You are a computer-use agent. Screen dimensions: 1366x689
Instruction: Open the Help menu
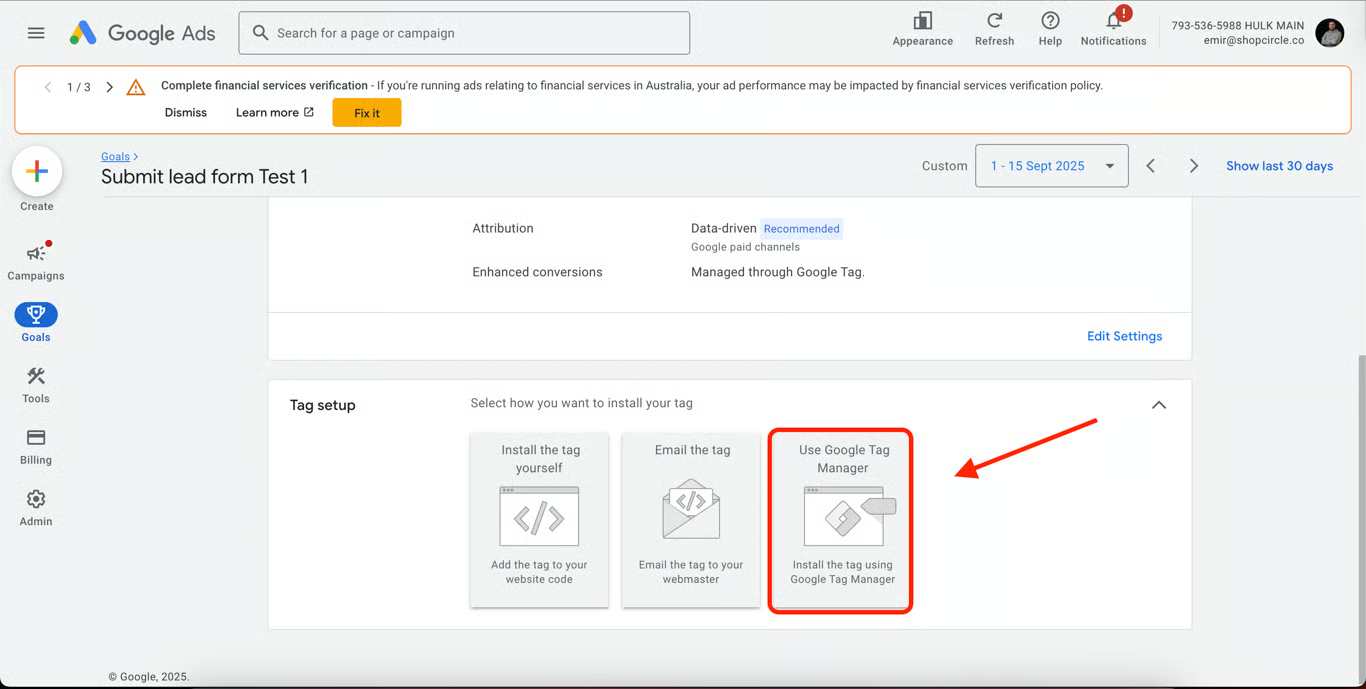tap(1050, 29)
